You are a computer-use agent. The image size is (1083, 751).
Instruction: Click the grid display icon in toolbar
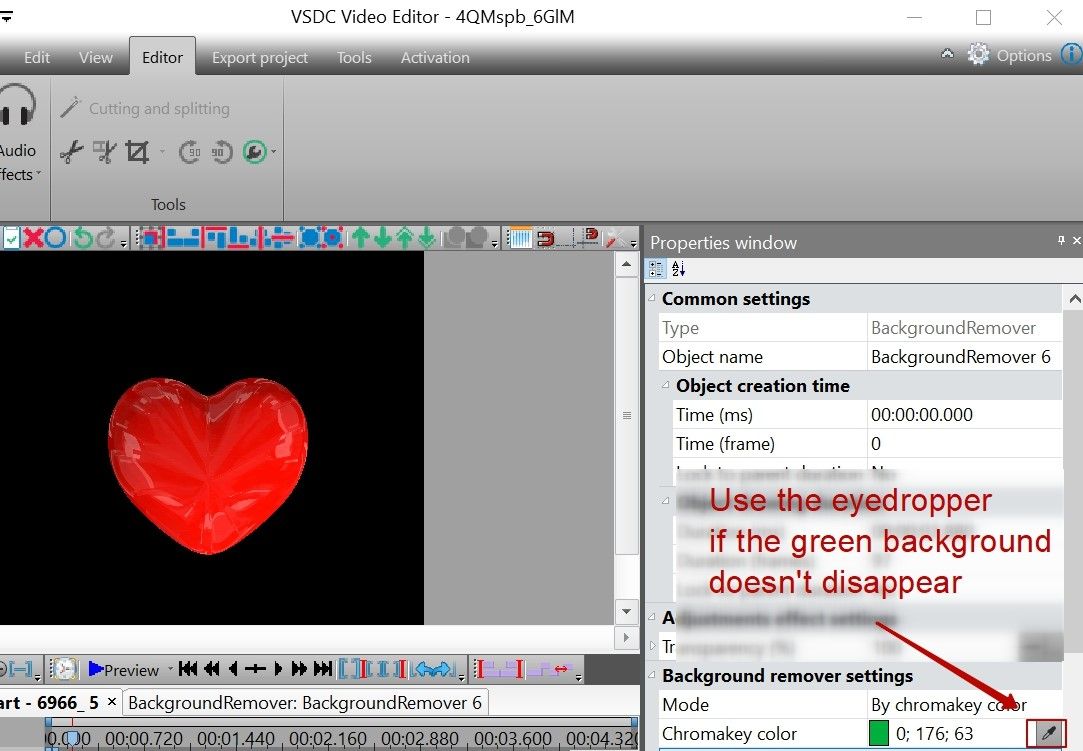point(519,238)
